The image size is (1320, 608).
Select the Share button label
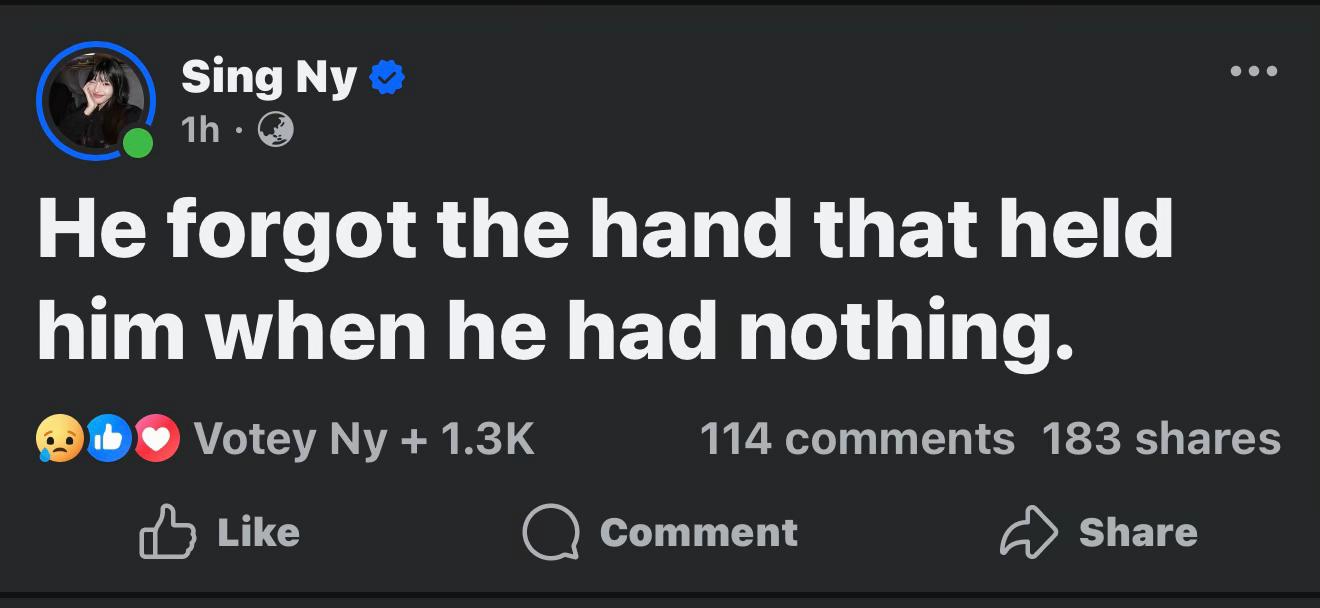[1138, 532]
